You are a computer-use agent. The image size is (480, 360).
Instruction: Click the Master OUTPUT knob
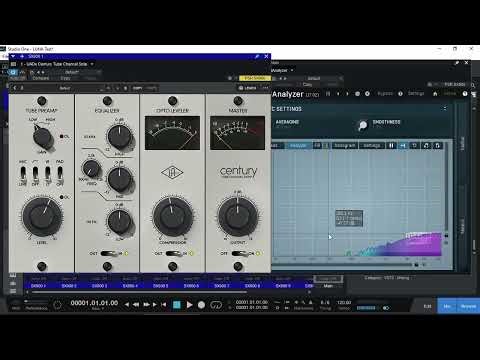(x=237, y=217)
